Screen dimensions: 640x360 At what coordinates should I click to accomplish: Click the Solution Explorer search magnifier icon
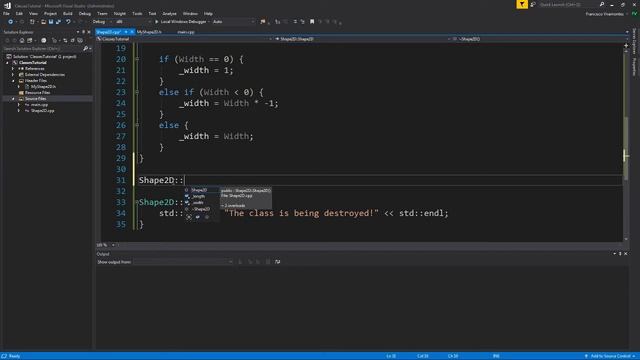85,49
